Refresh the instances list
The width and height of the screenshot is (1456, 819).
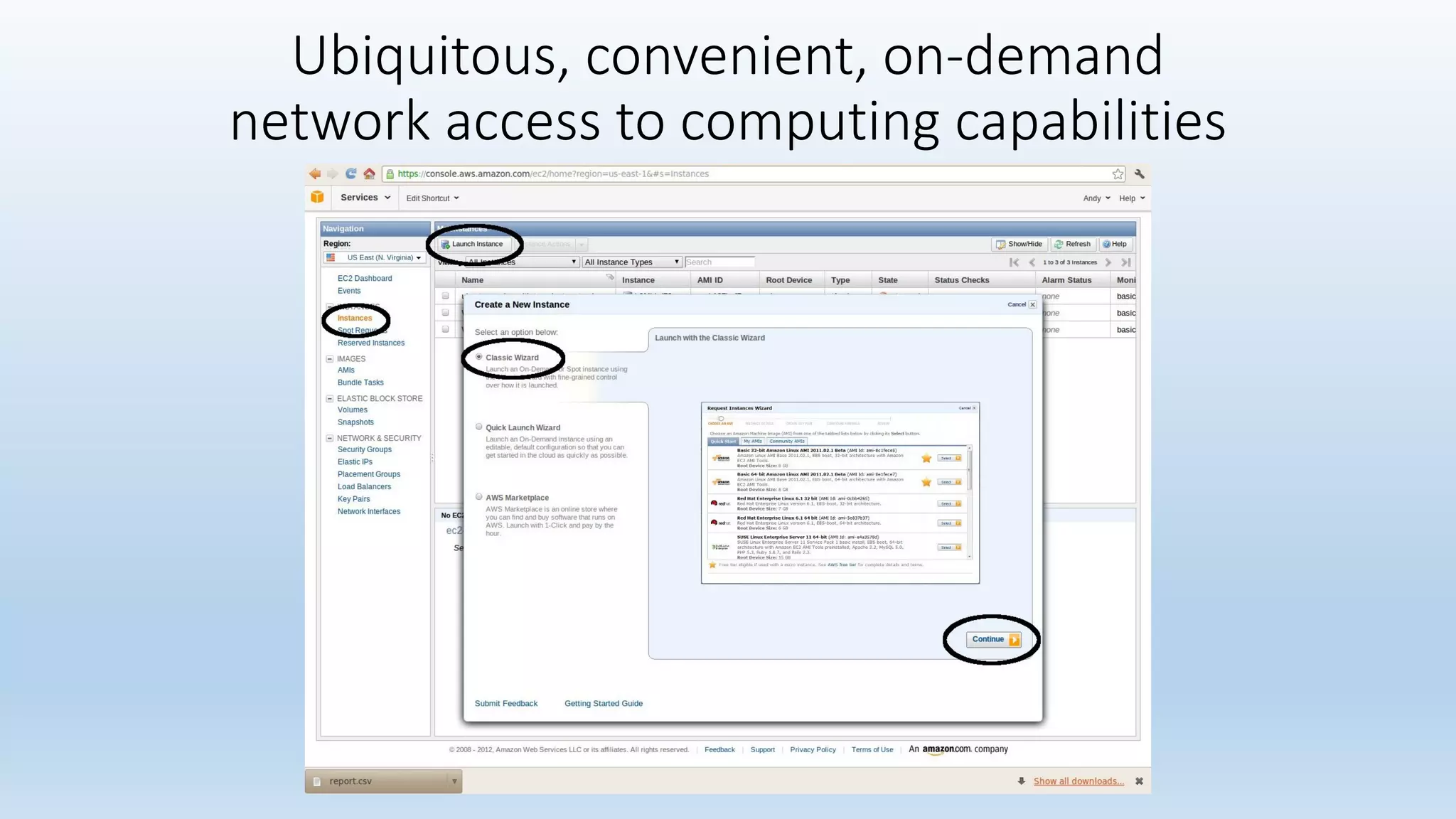1073,244
